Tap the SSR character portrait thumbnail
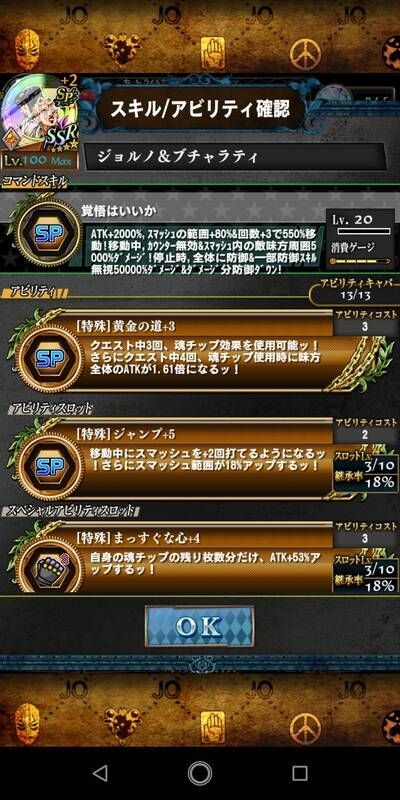 (x=40, y=115)
